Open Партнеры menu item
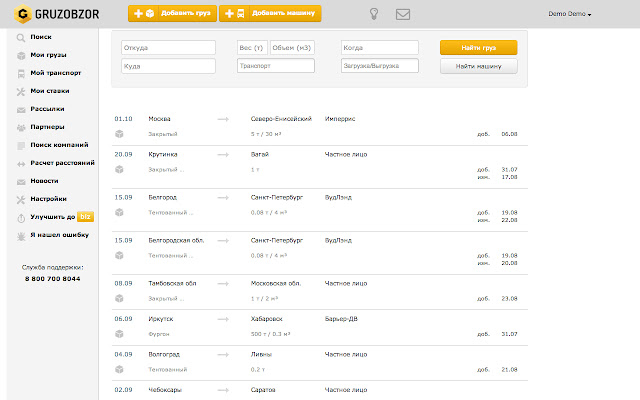This screenshot has height=400, width=640. 47,127
